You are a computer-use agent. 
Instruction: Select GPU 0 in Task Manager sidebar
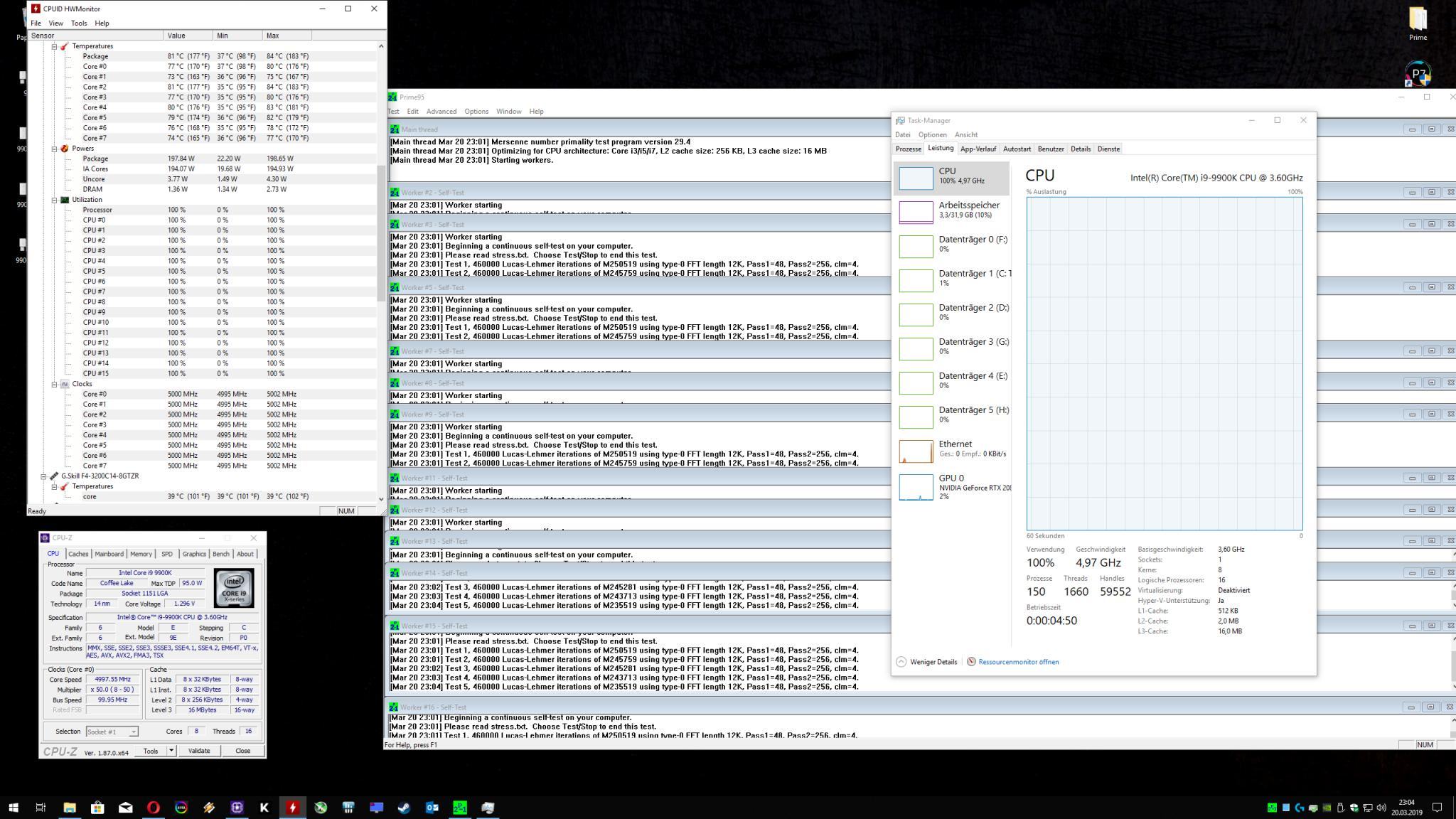click(951, 487)
